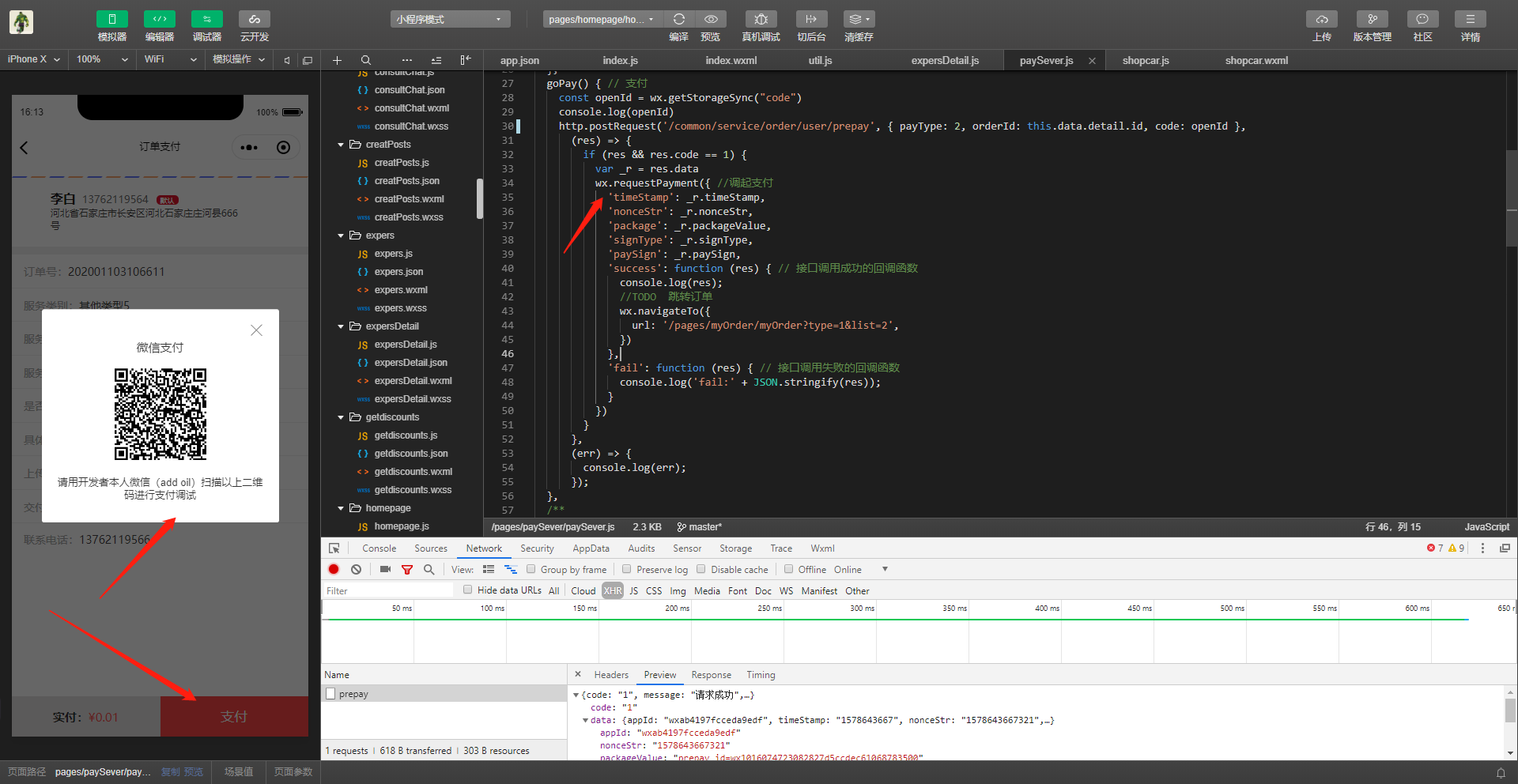Click the upload (上传) icon
Image resolution: width=1518 pixels, height=784 pixels.
click(1321, 20)
